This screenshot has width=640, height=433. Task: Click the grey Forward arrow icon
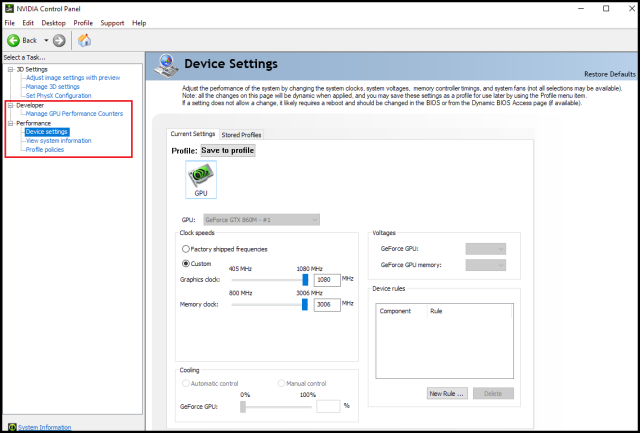pyautogui.click(x=59, y=40)
